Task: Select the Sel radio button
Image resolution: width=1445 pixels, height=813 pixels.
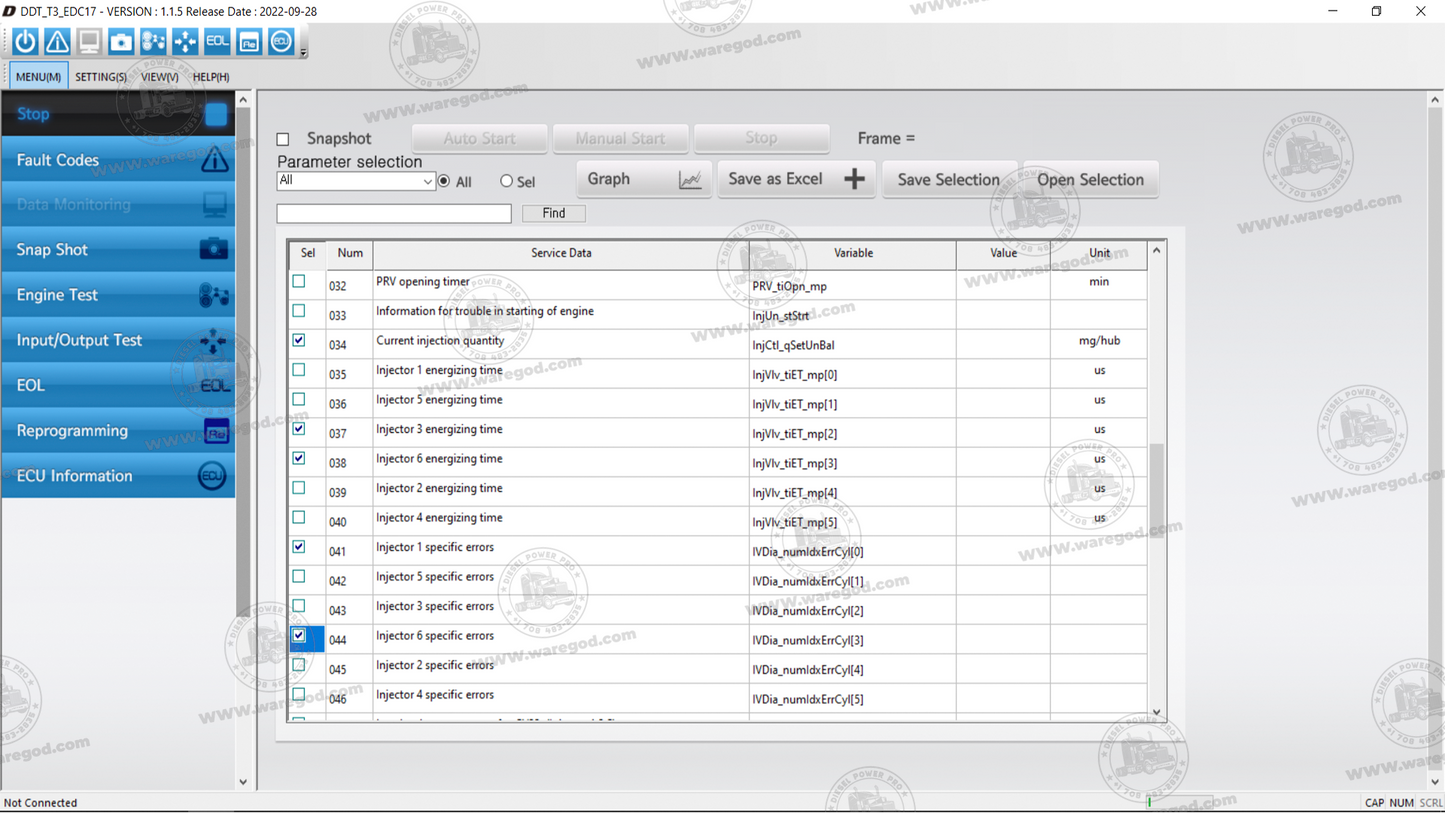Action: [506, 181]
